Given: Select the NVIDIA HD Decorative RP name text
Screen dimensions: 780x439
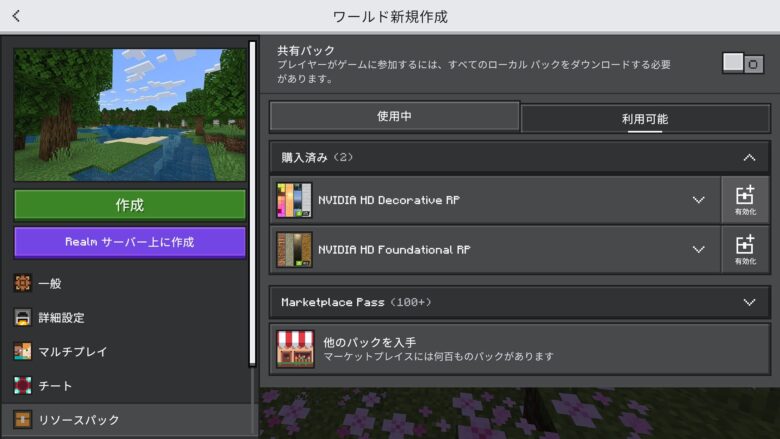Looking at the screenshot, I should pyautogui.click(x=389, y=200).
